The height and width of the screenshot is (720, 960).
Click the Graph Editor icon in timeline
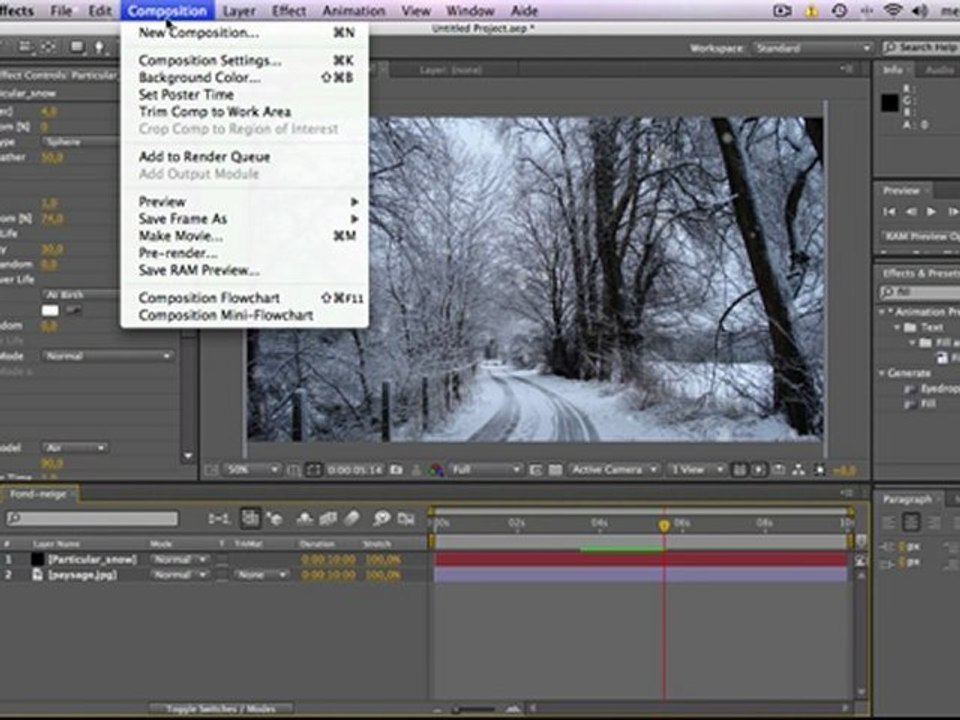(x=406, y=519)
